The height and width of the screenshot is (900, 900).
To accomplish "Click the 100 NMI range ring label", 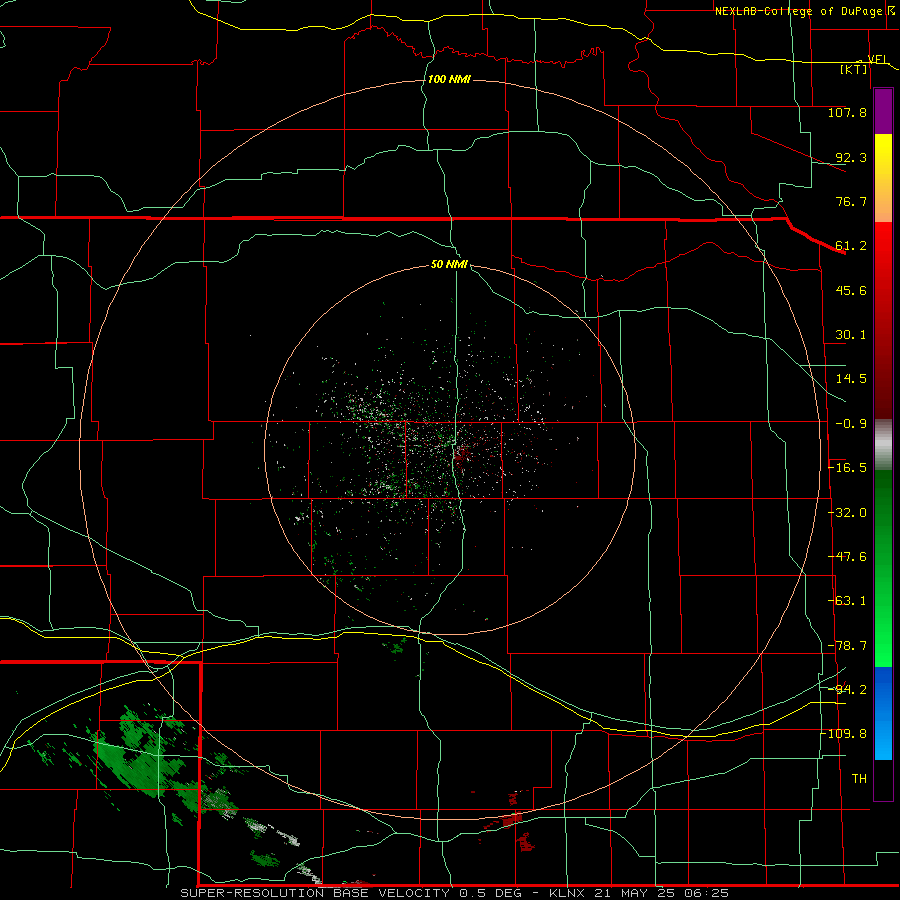I will point(449,79).
